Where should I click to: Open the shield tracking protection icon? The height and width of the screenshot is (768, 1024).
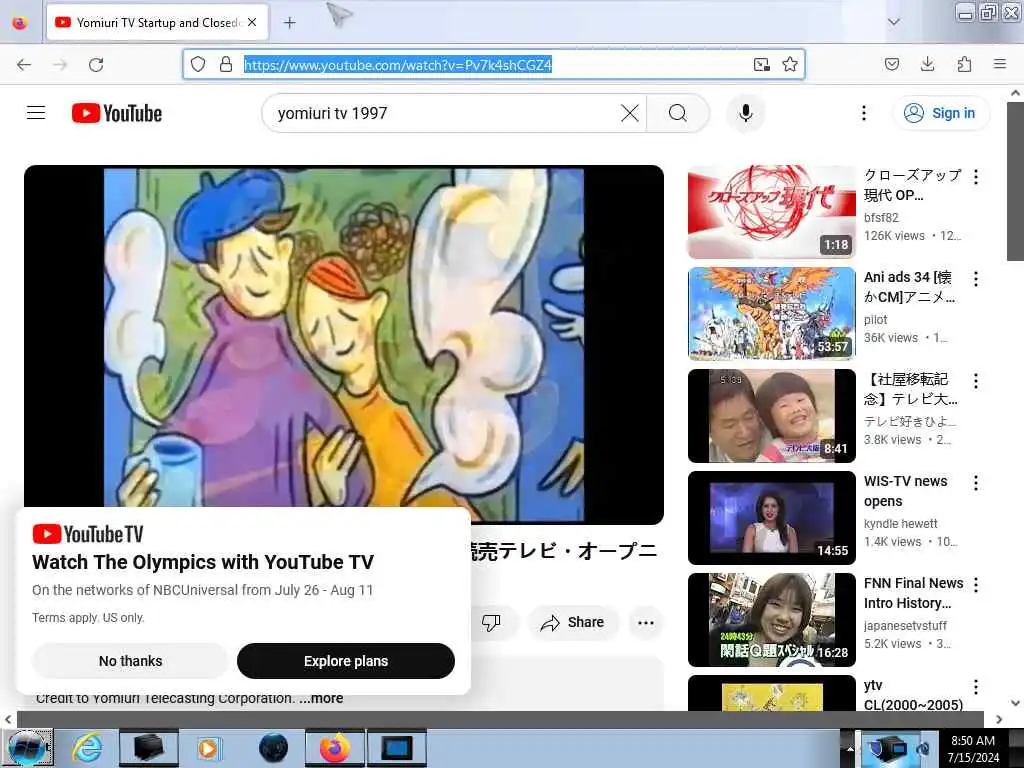(198, 64)
